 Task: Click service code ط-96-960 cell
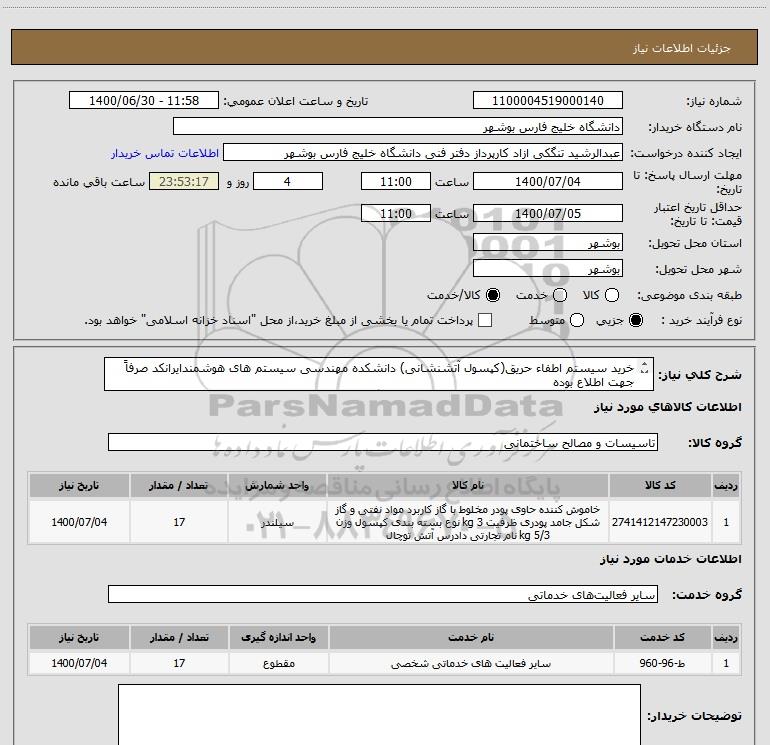click(x=662, y=663)
